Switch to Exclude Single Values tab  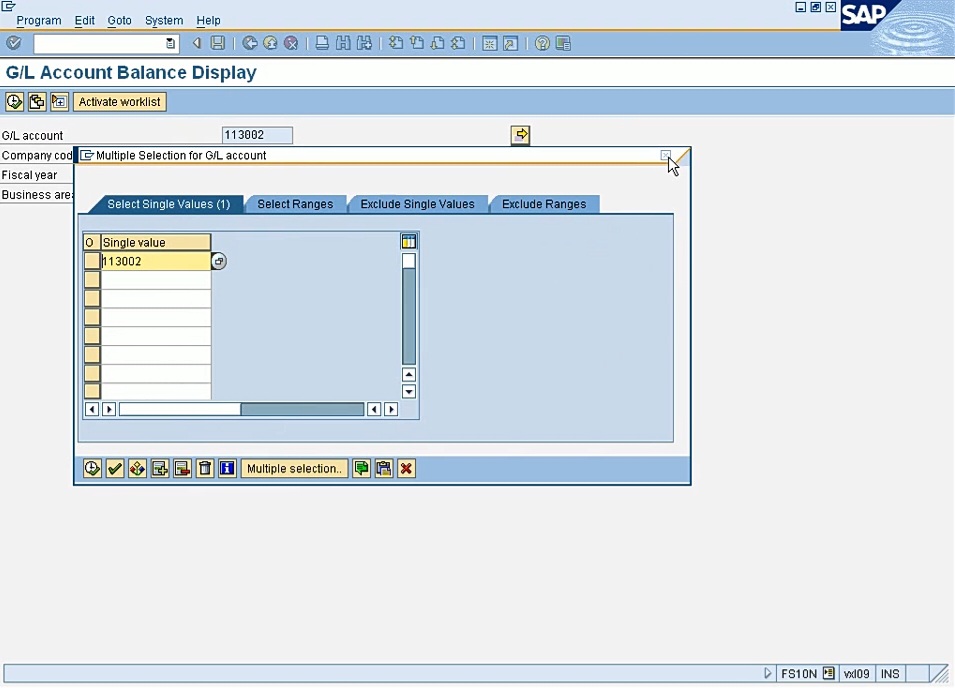pos(417,204)
